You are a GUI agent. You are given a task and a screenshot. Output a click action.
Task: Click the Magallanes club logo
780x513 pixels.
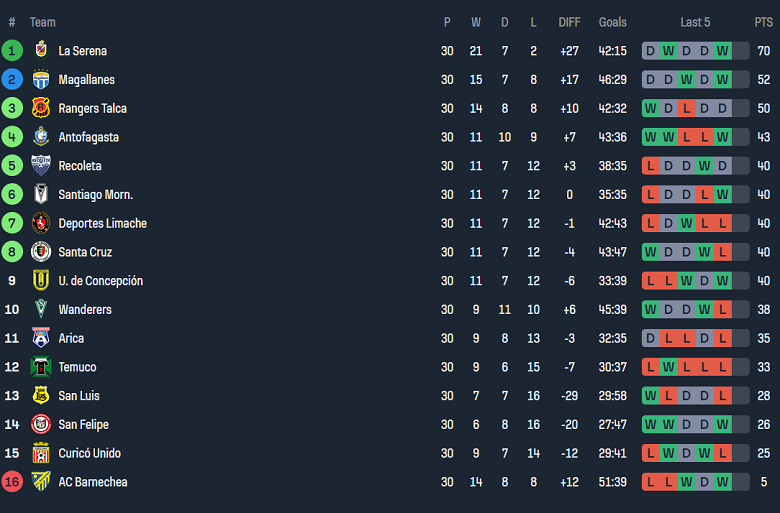[x=41, y=80]
